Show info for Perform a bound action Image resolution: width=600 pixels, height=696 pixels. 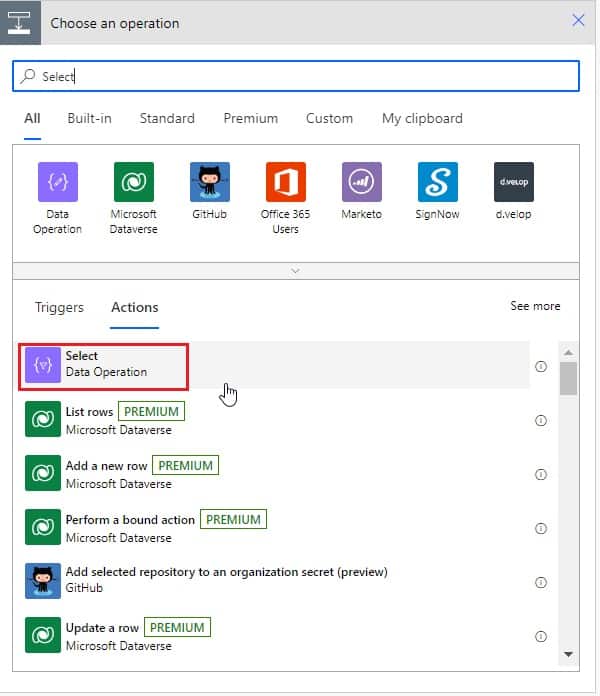(541, 528)
